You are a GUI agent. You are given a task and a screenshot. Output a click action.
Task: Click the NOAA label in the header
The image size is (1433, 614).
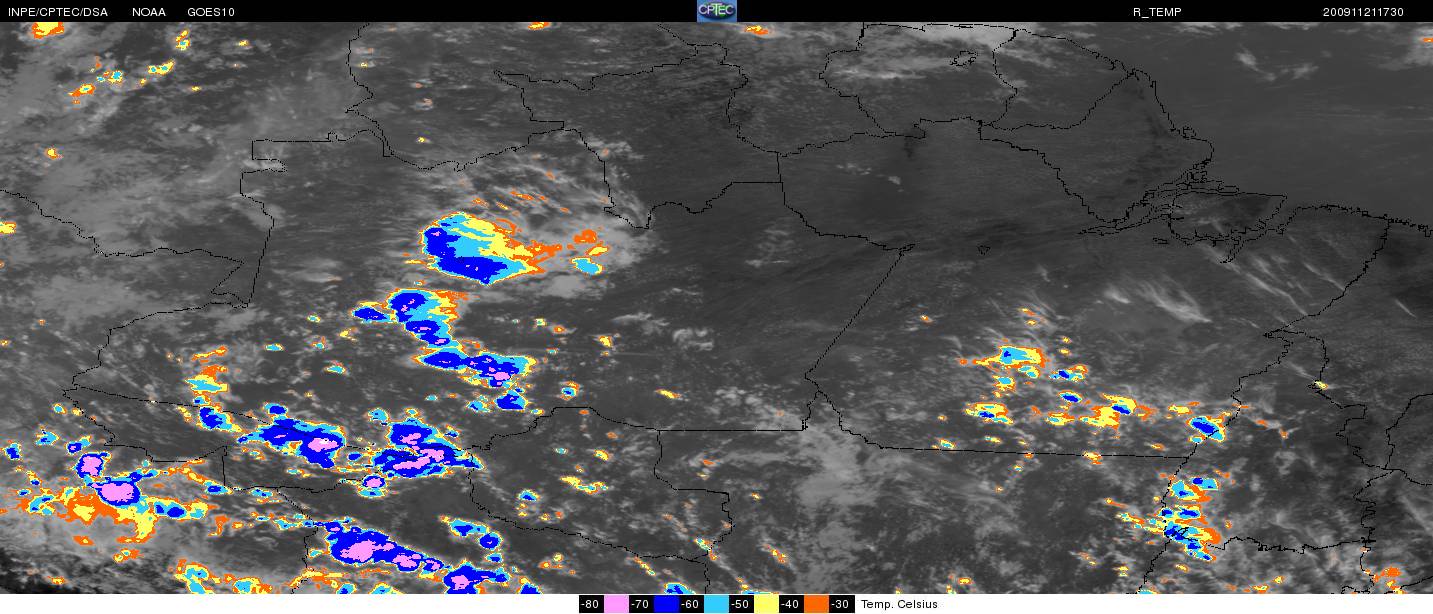149,12
